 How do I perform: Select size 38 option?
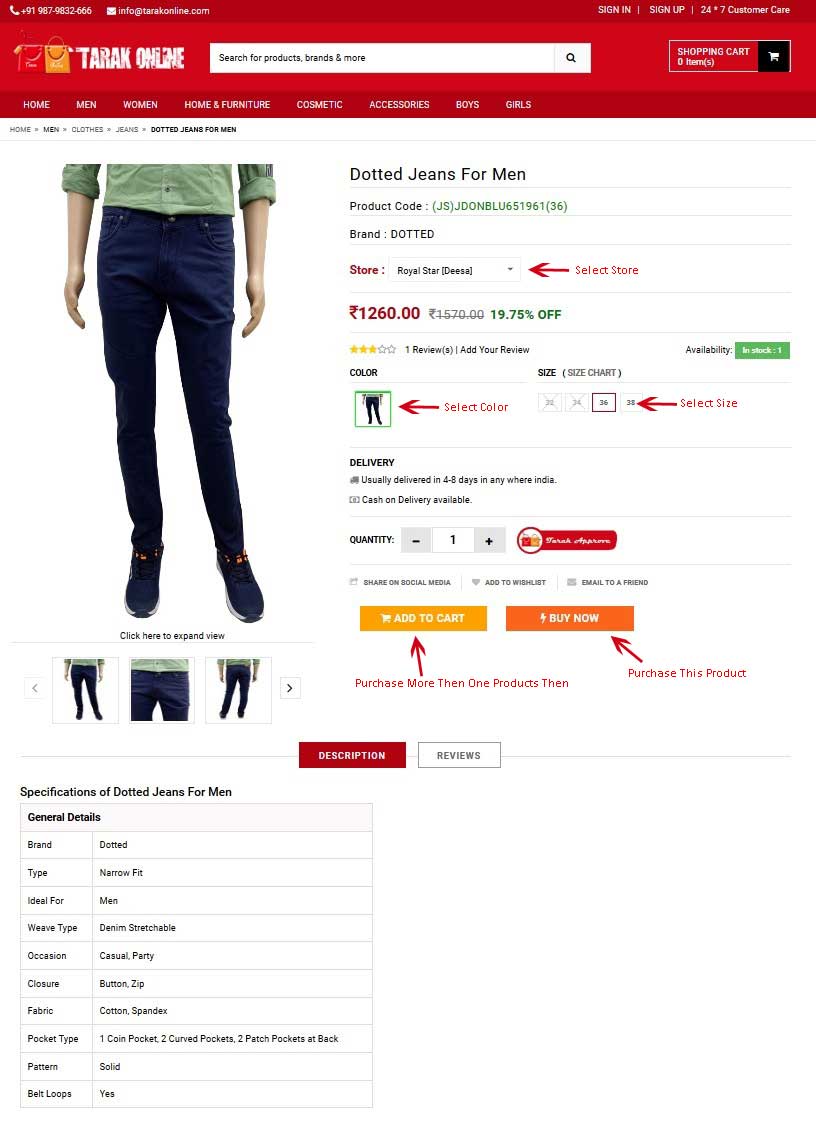pyautogui.click(x=630, y=403)
